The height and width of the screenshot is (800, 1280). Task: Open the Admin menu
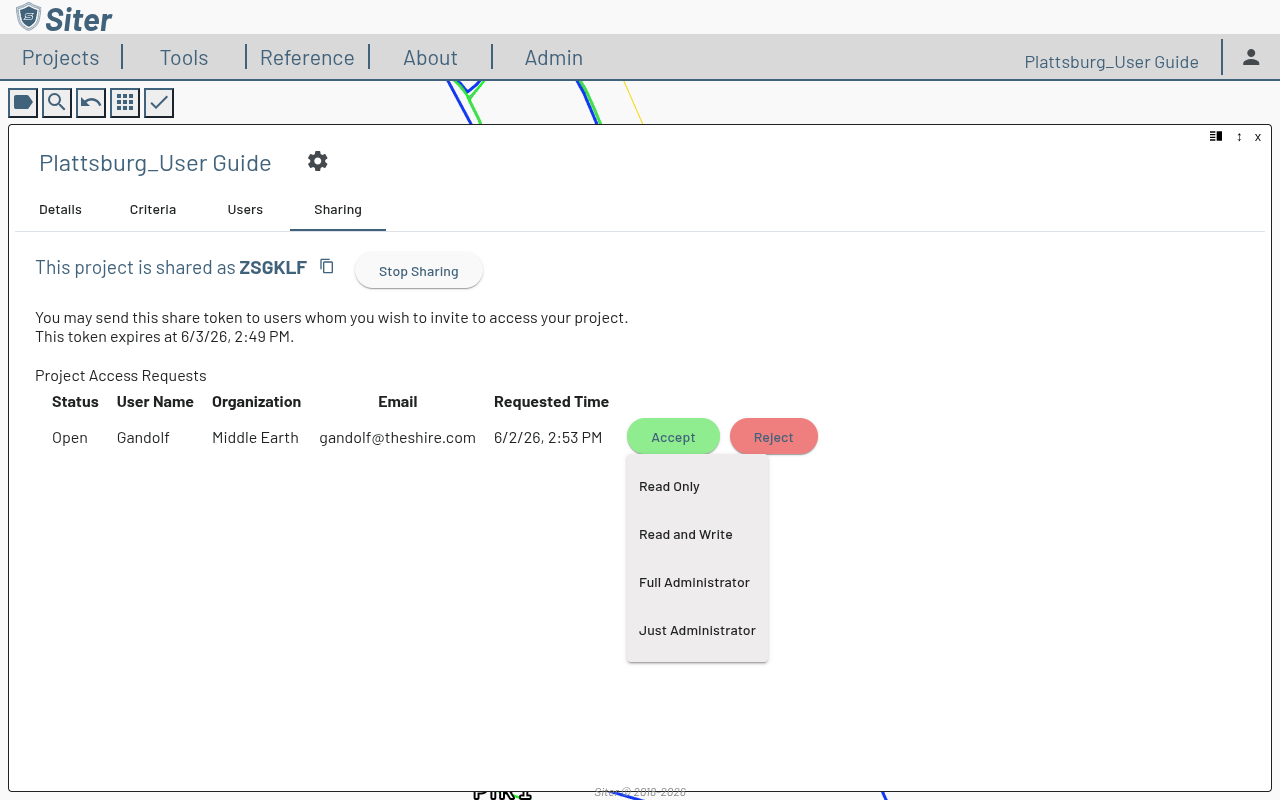tap(554, 57)
